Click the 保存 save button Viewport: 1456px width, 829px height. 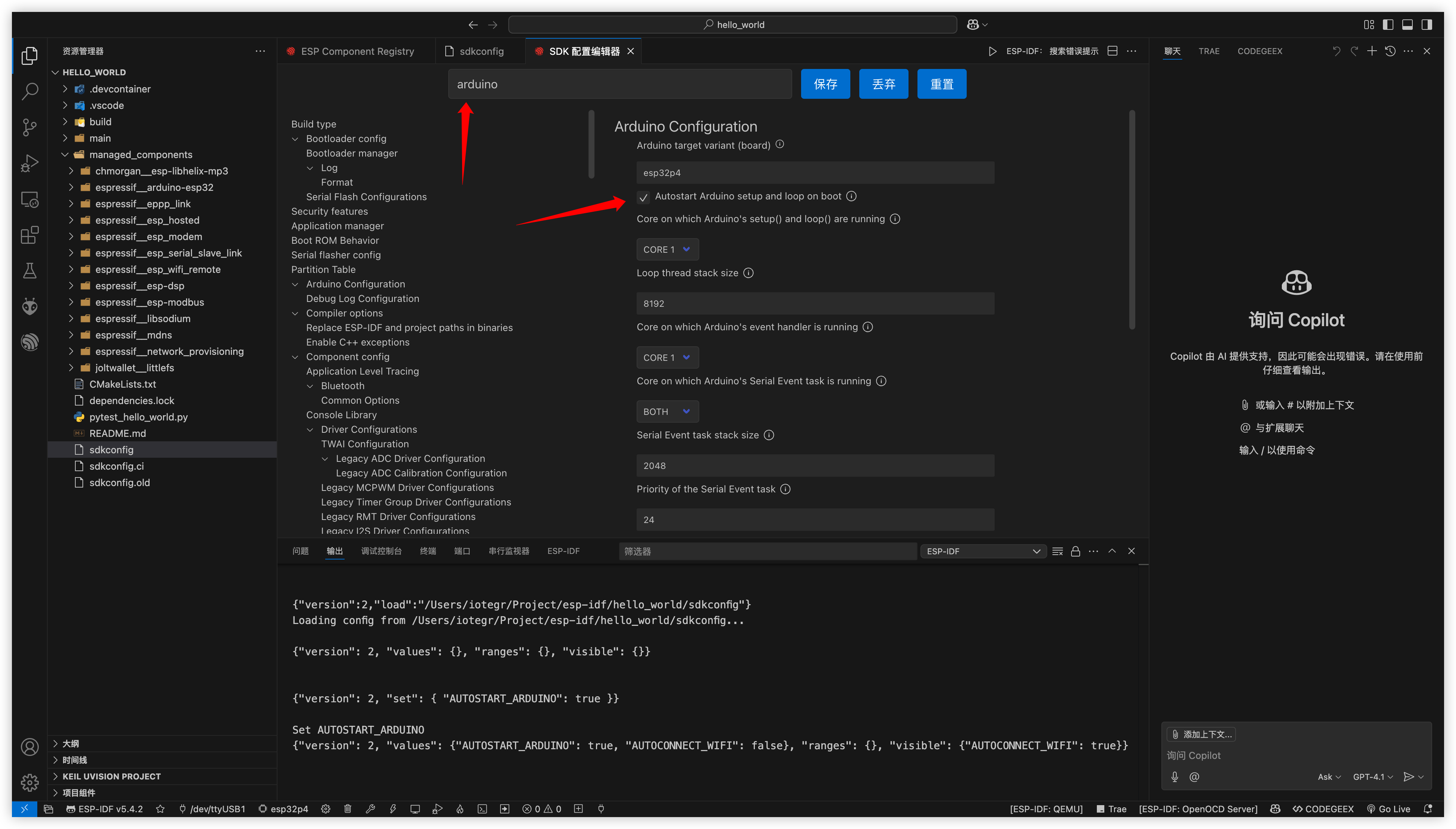coord(825,84)
